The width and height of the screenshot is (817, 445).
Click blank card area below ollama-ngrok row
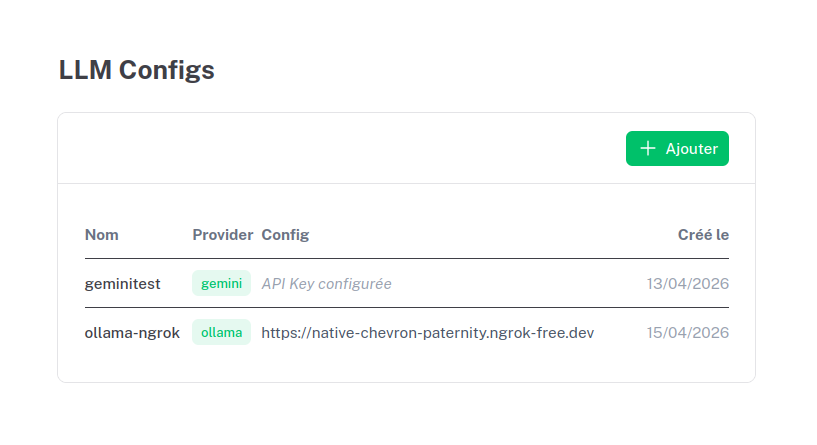click(x=400, y=367)
